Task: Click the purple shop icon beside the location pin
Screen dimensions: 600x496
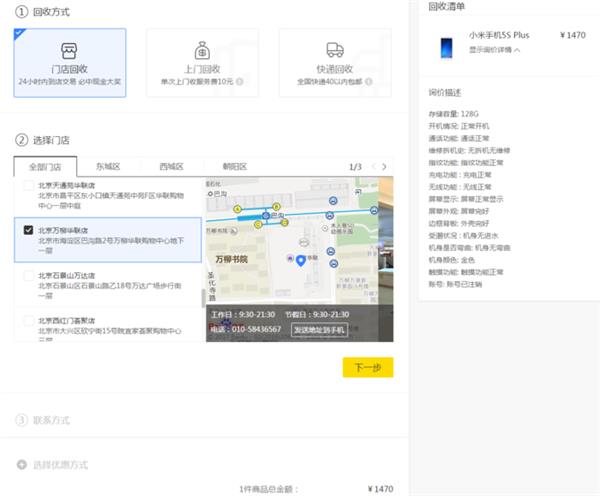Action: click(x=290, y=258)
